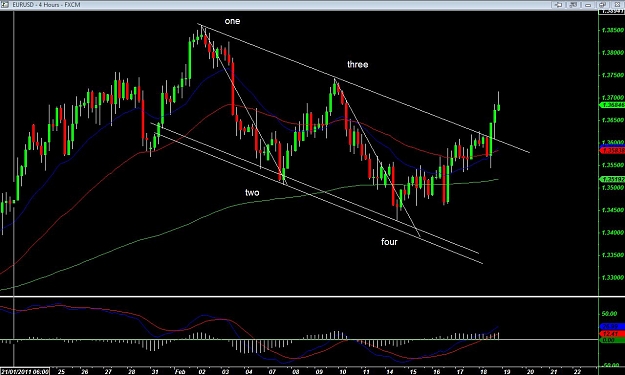This screenshot has width=625, height=375.
Task: Click the 'Feb' label on the time axis
Action: pos(180,371)
